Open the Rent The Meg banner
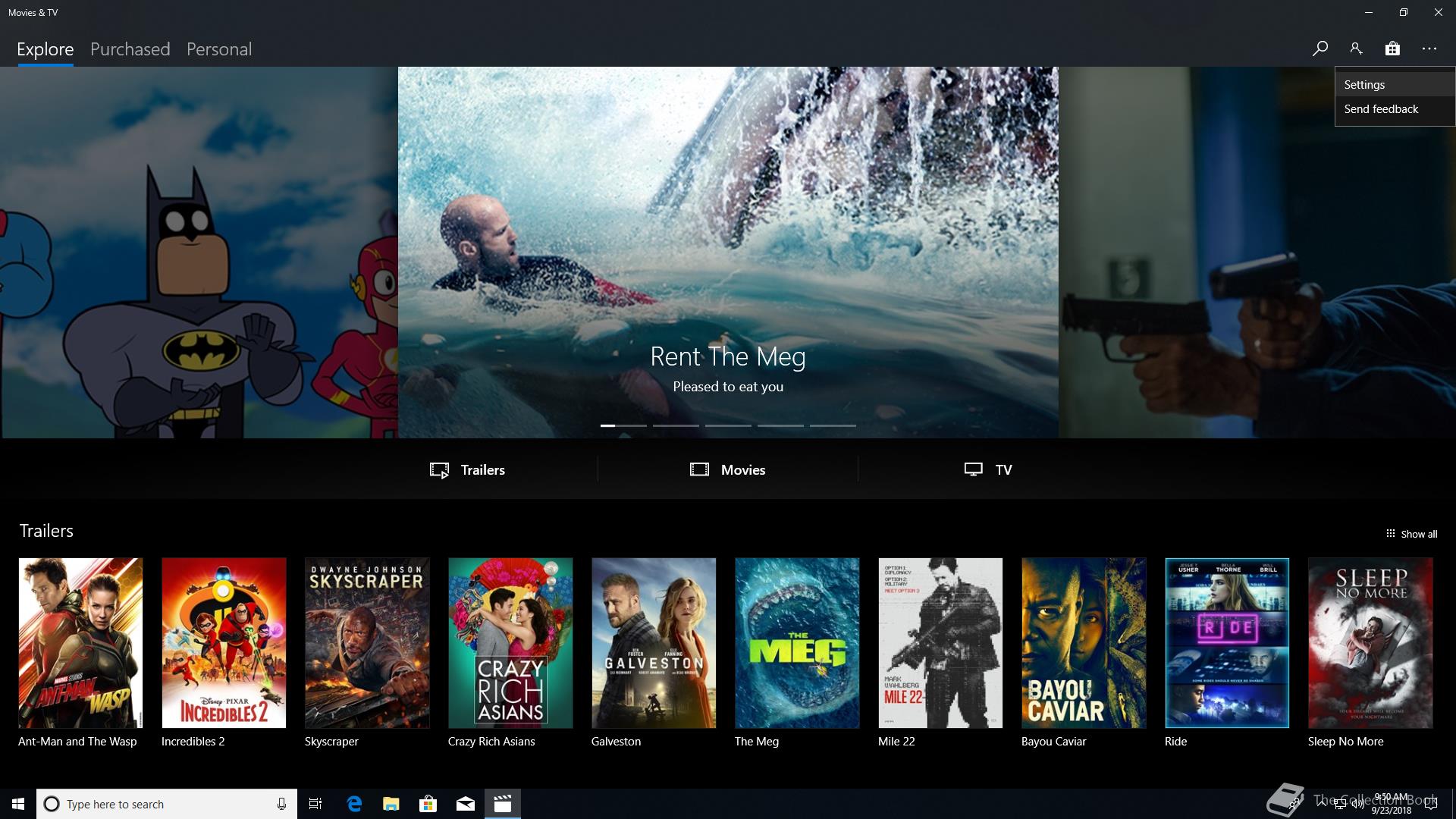 (728, 252)
